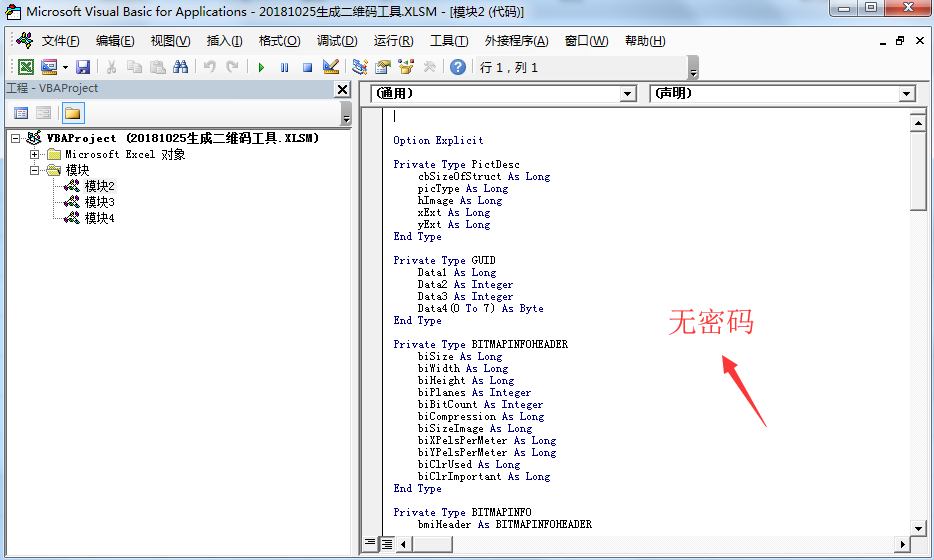Open the 插入(I) menu
Screen dimensions: 934x560
tap(224, 41)
